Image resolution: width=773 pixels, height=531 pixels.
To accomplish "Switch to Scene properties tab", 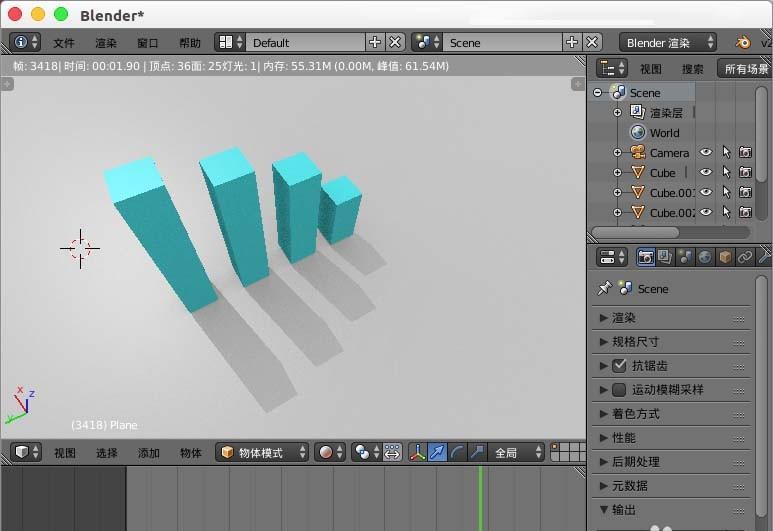I will (x=685, y=257).
